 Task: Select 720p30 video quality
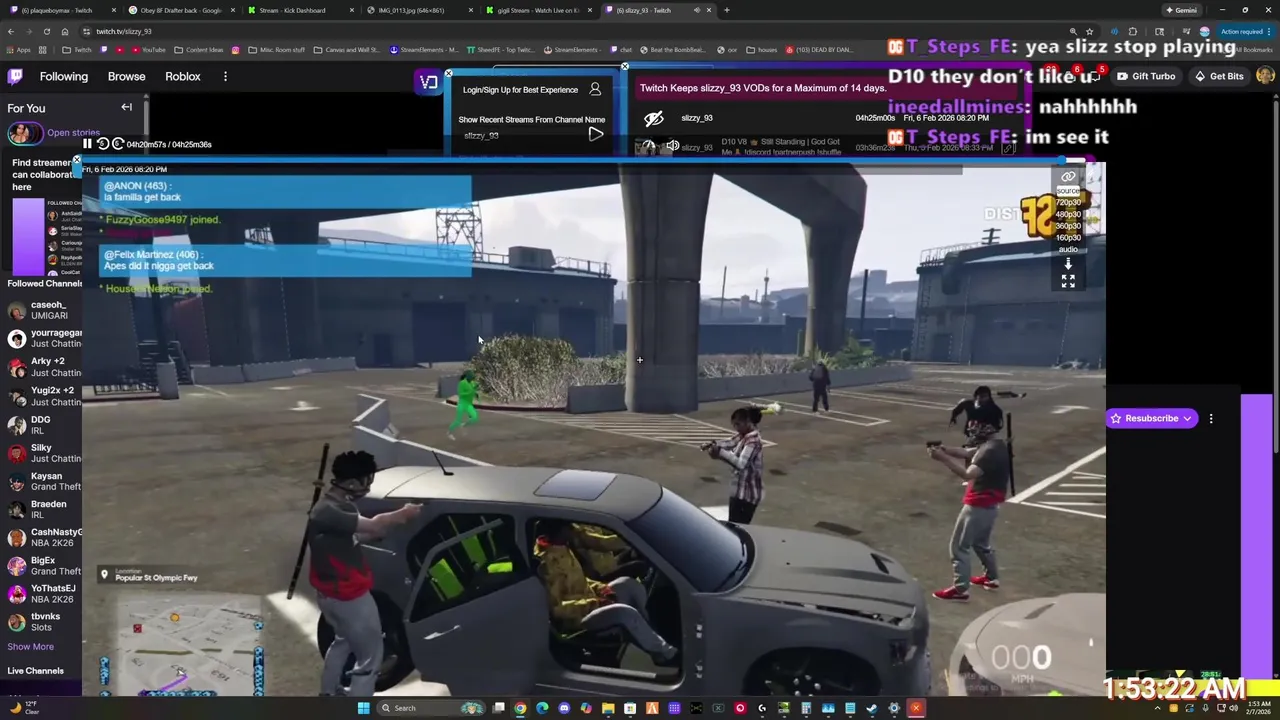click(x=1068, y=202)
